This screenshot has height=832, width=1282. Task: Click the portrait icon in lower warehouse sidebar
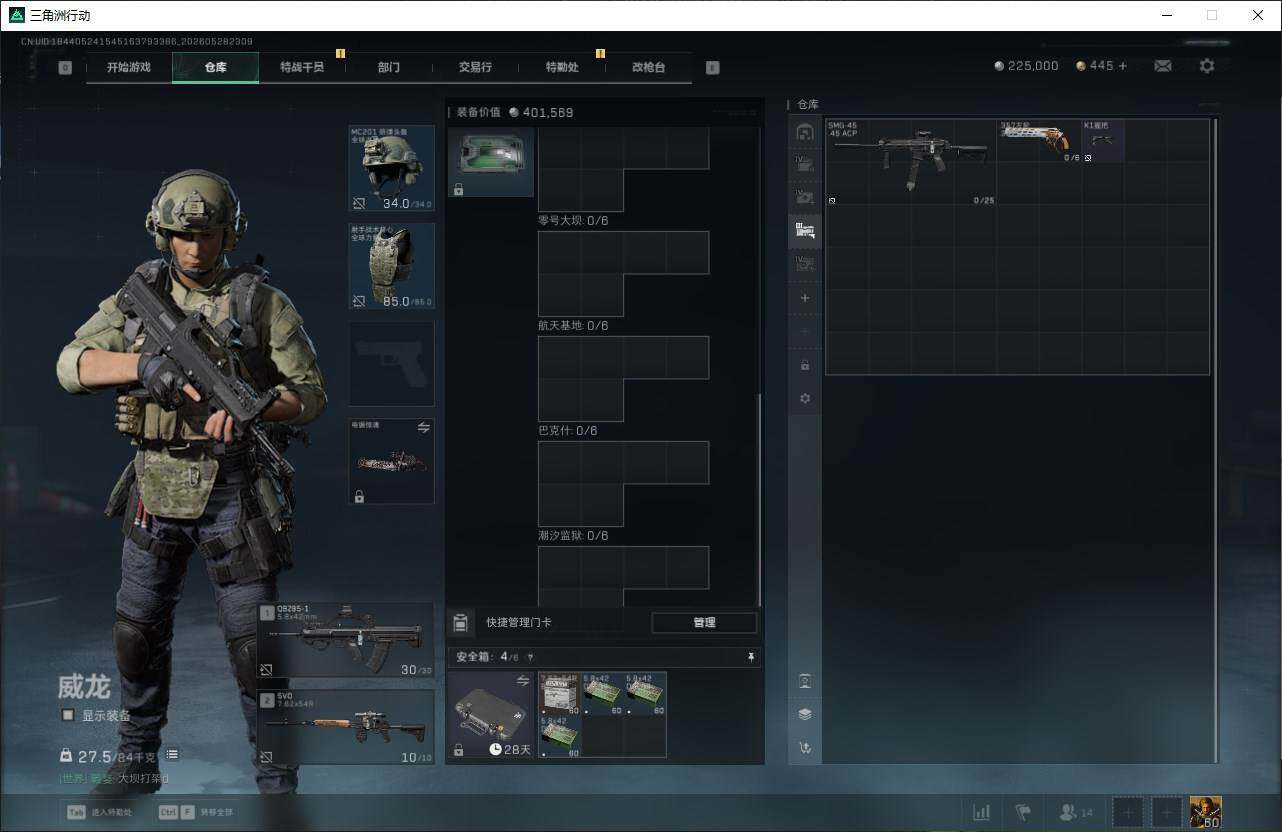click(805, 681)
